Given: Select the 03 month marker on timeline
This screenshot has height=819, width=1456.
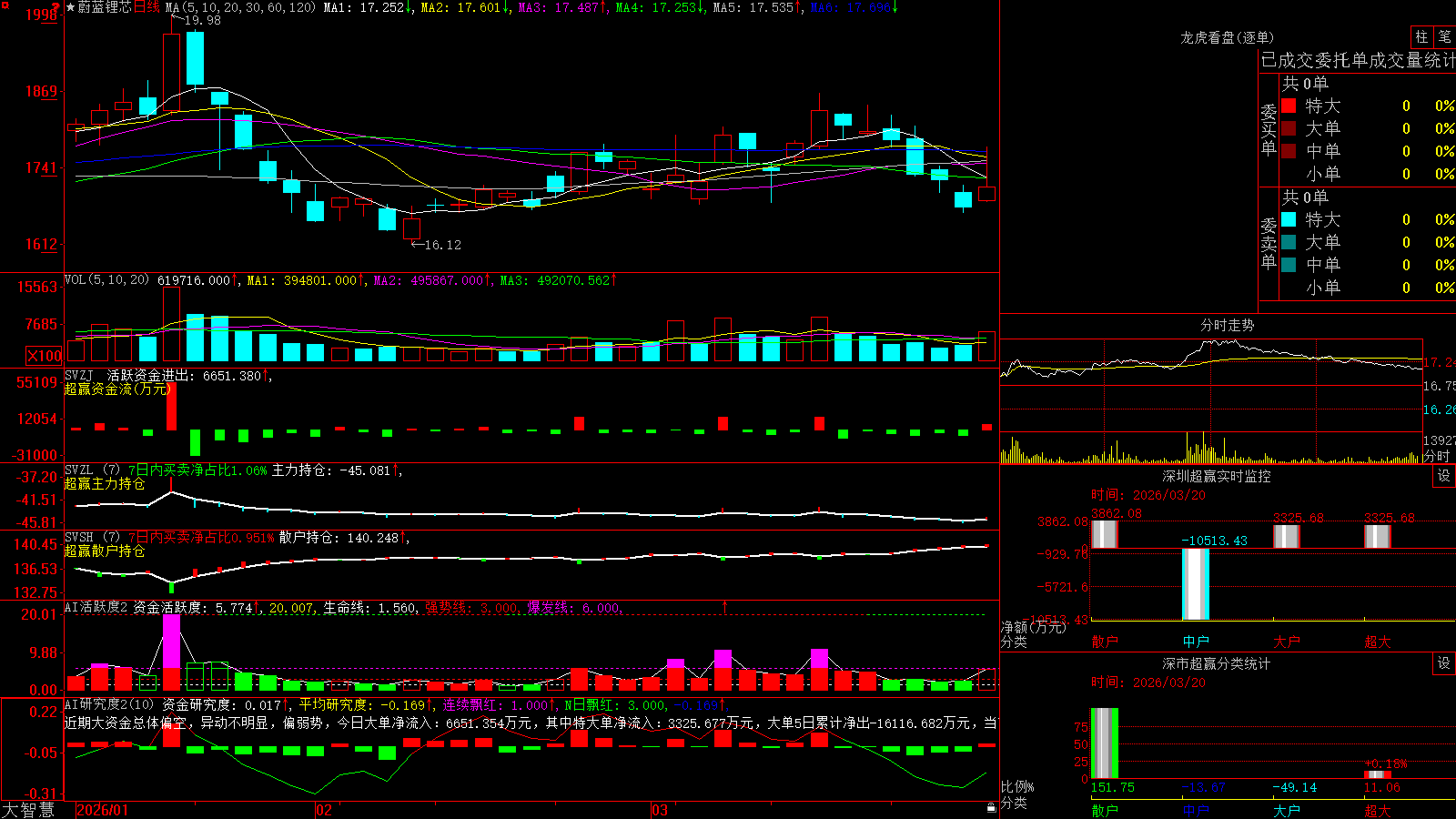Looking at the screenshot, I should coord(661,810).
